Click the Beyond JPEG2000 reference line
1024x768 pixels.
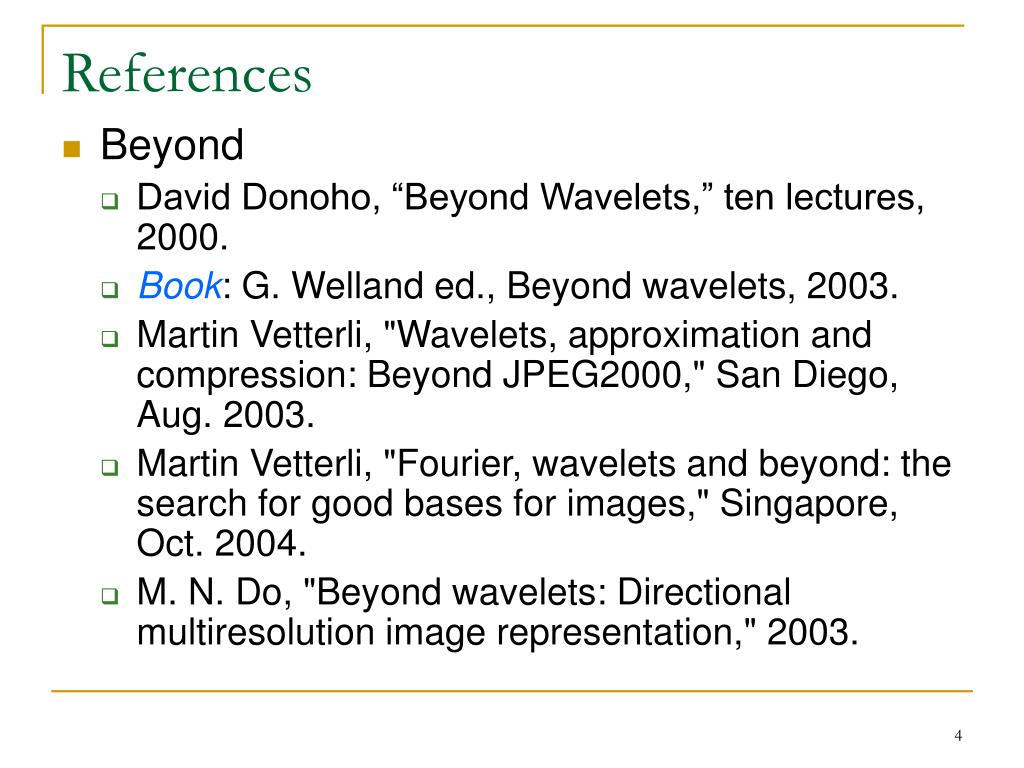pyautogui.click(x=517, y=376)
